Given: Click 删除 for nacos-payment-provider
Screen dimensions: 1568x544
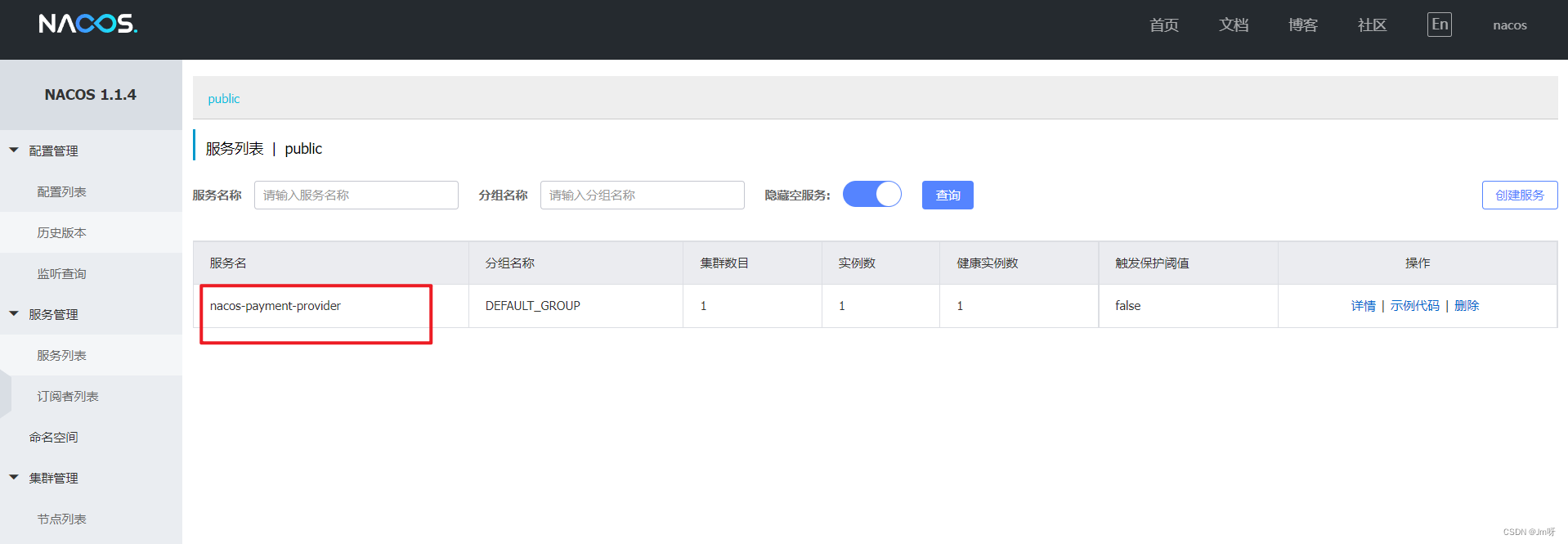Looking at the screenshot, I should pyautogui.click(x=1467, y=305).
